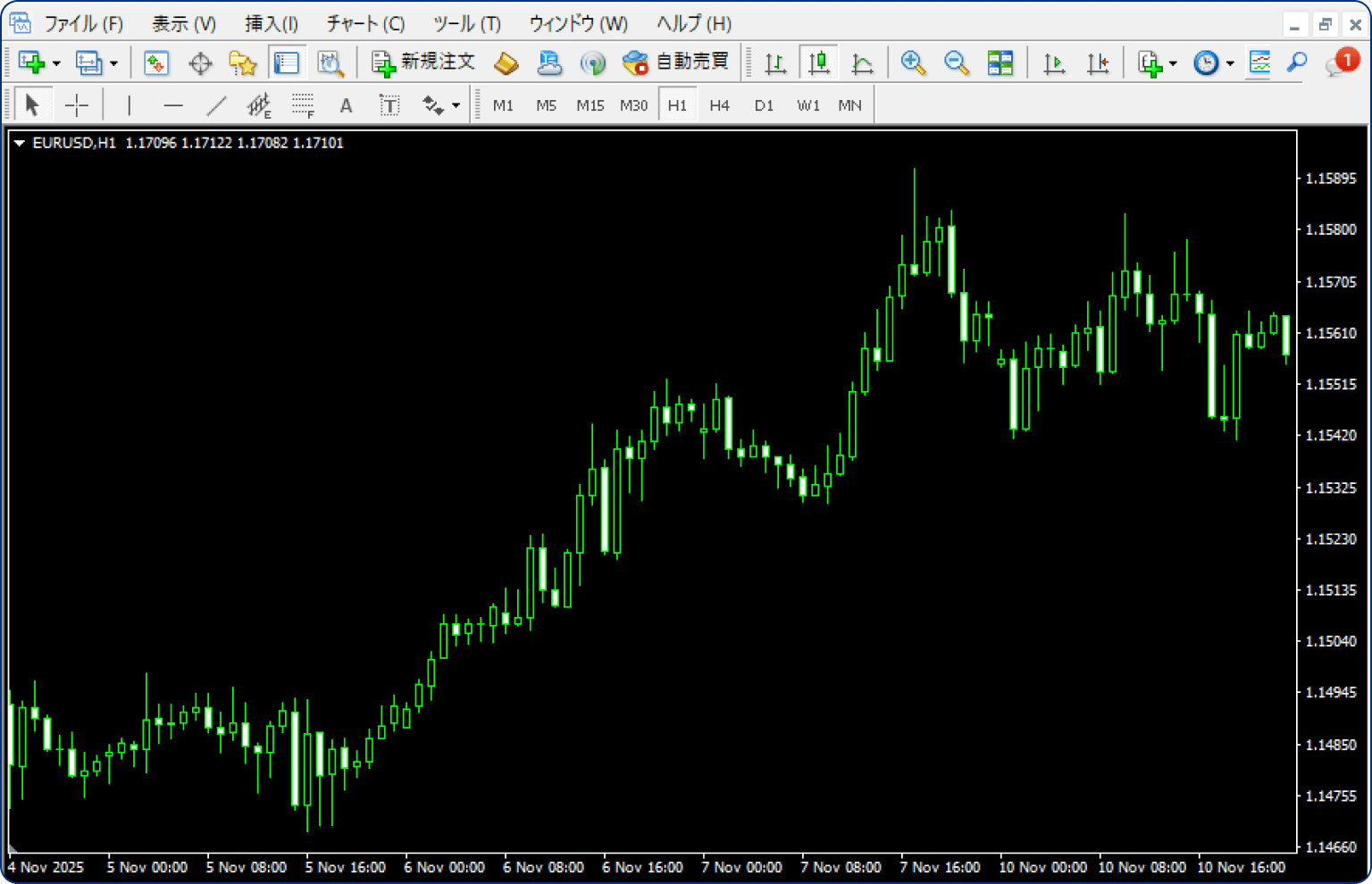The image size is (1372, 884).
Task: Click the notification chat bubble icon
Action: point(1341,63)
